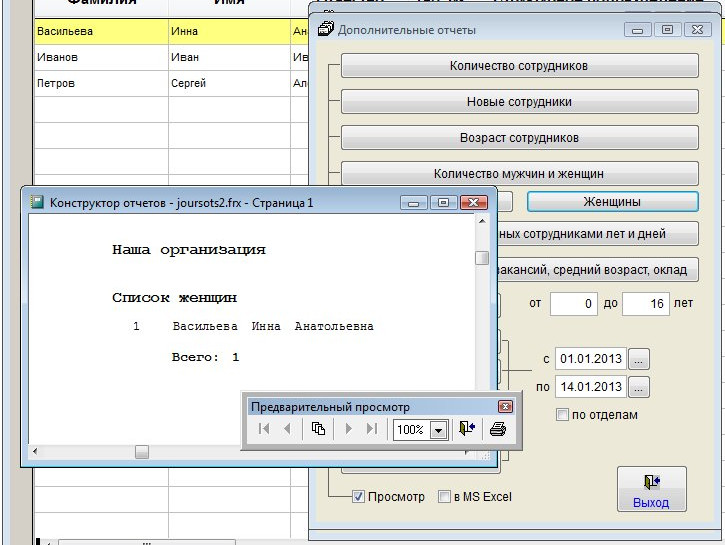Enable the в MS Excel checkbox

[445, 497]
